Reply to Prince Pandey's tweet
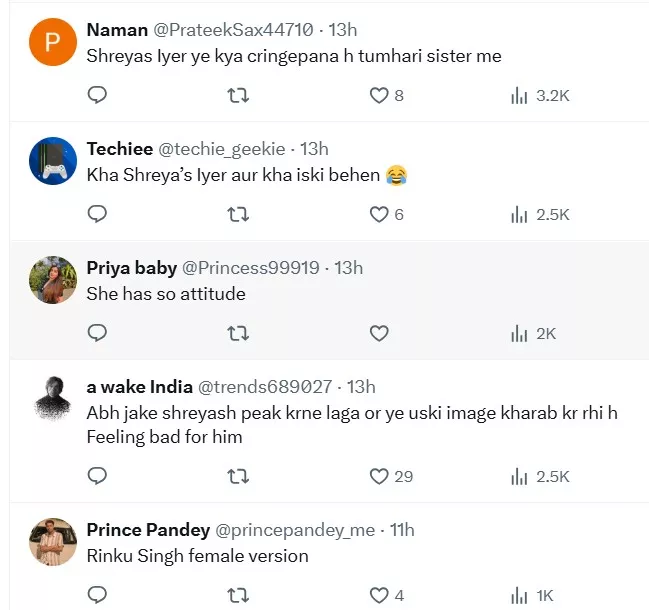The height and width of the screenshot is (610, 649). (x=97, y=595)
